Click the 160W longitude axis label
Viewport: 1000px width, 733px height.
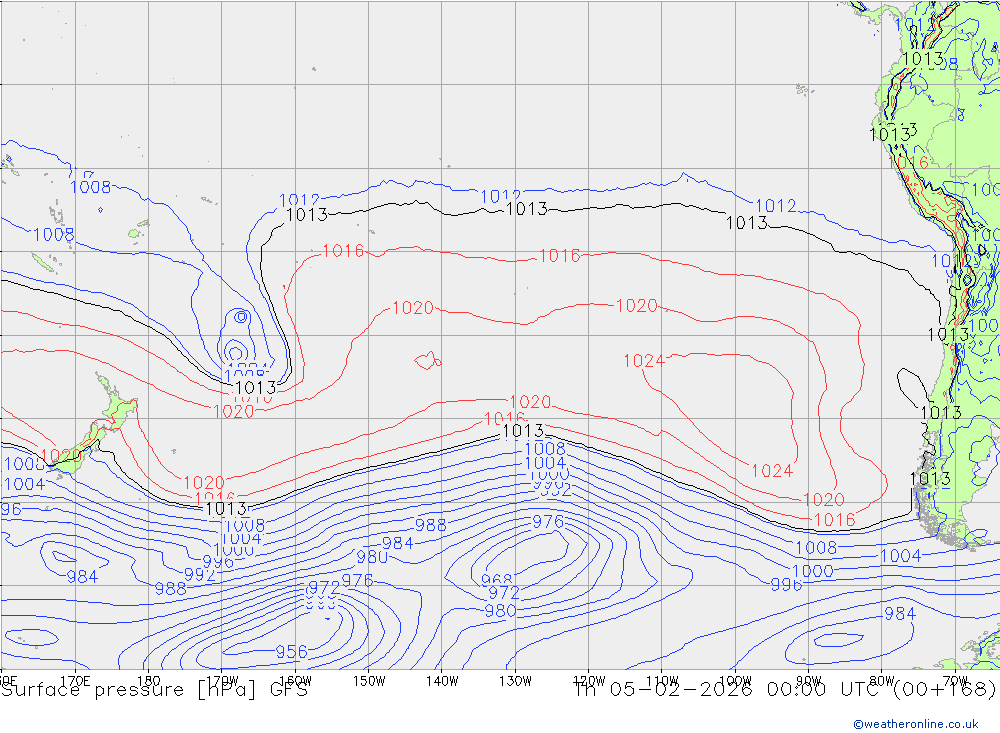[295, 681]
